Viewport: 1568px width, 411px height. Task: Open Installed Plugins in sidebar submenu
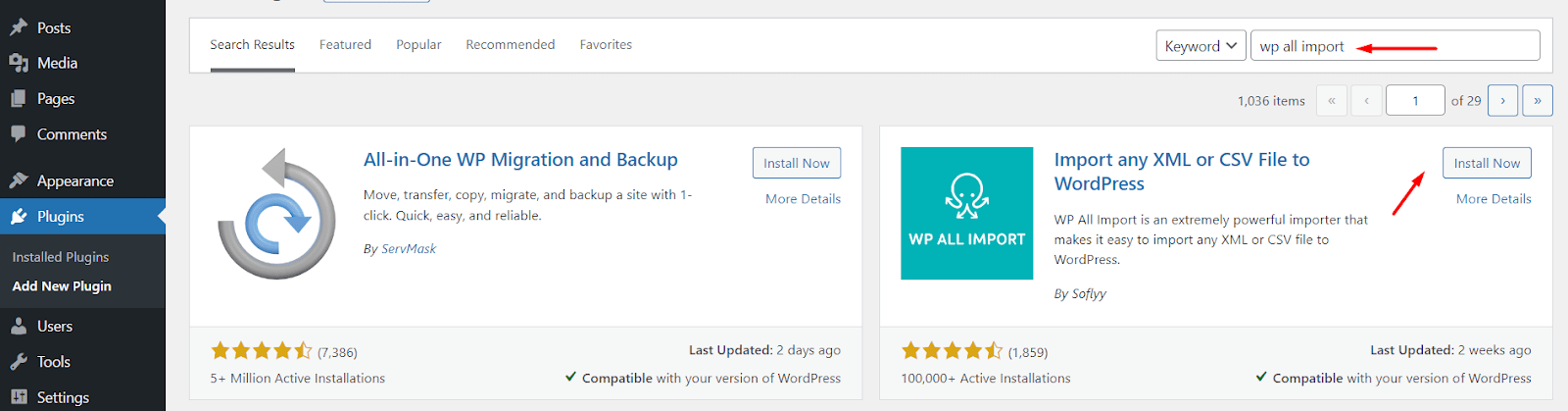point(61,257)
